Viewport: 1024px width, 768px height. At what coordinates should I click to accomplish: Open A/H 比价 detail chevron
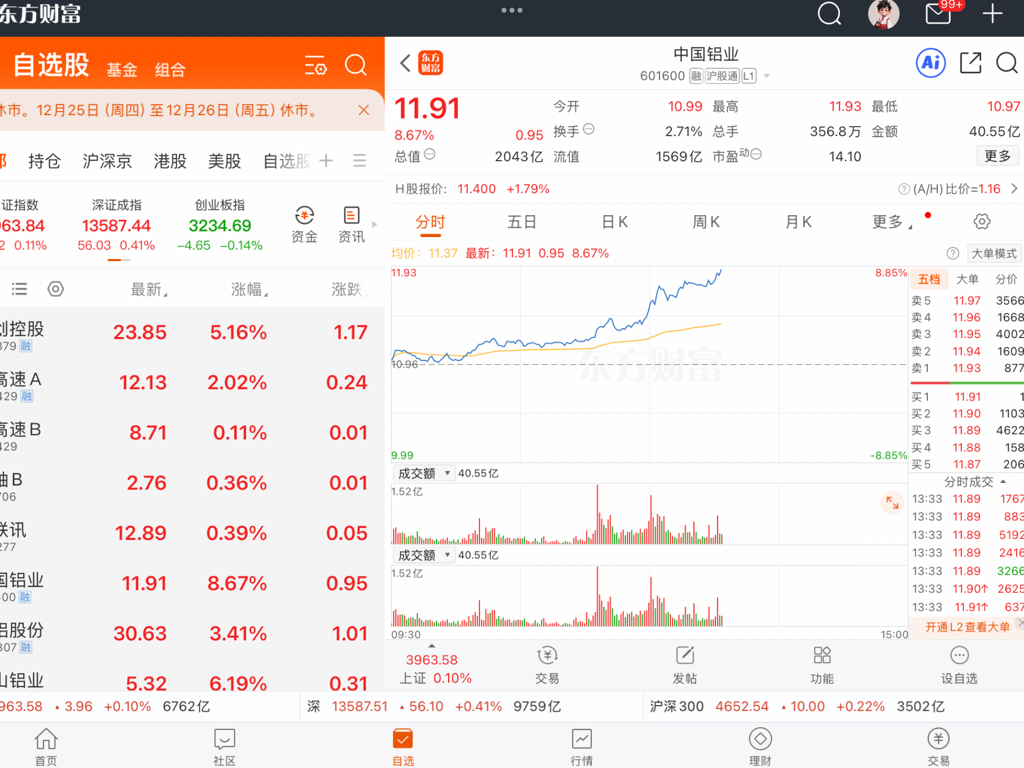tap(1014, 189)
